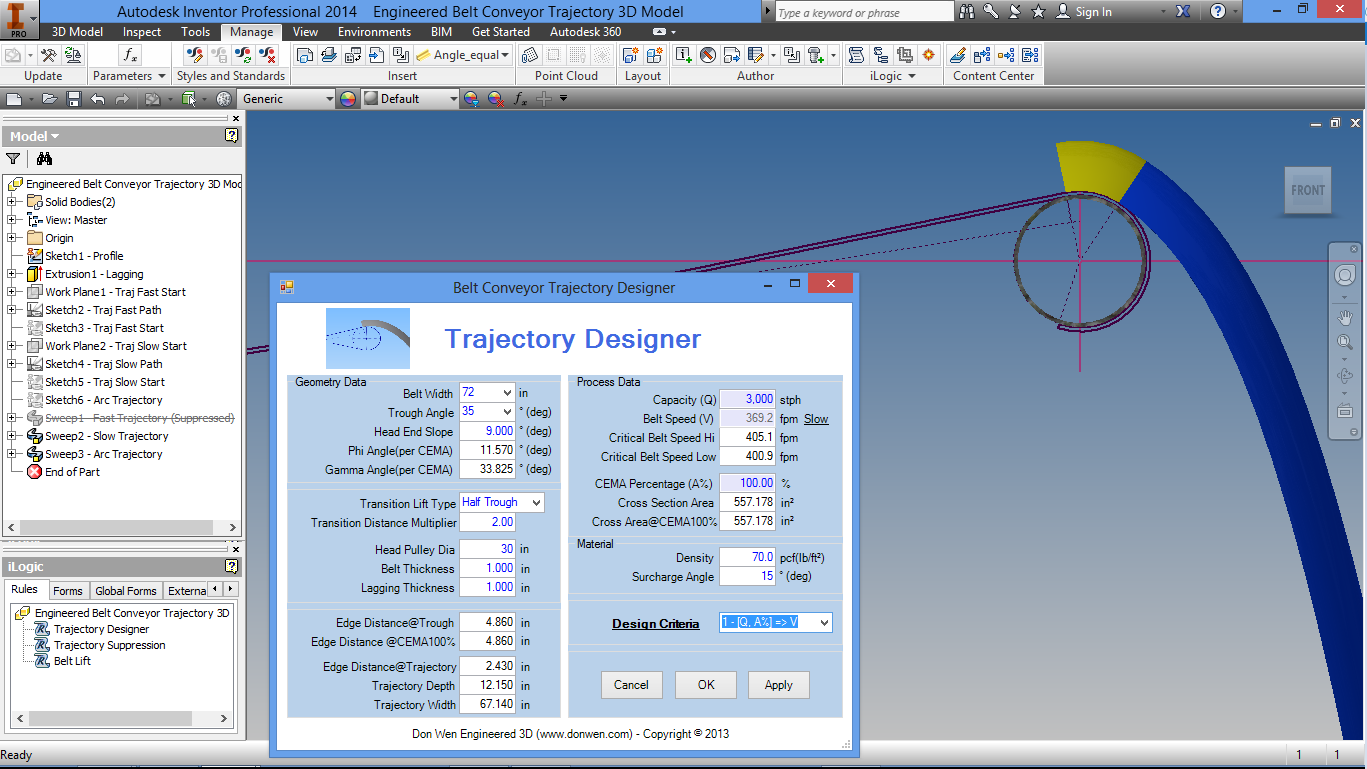This screenshot has width=1367, height=769.
Task: Click the orange iTrigger burst icon
Action: tap(928, 55)
